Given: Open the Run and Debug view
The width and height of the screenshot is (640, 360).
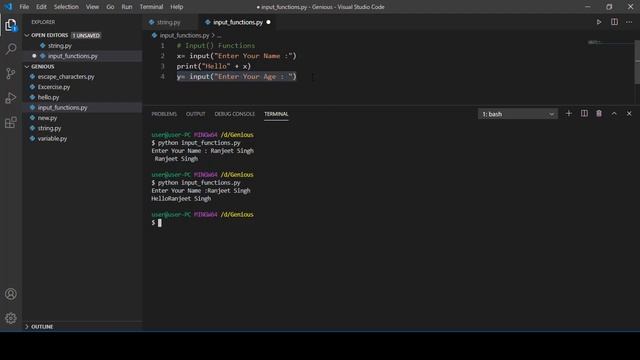Looking at the screenshot, I should [11, 98].
